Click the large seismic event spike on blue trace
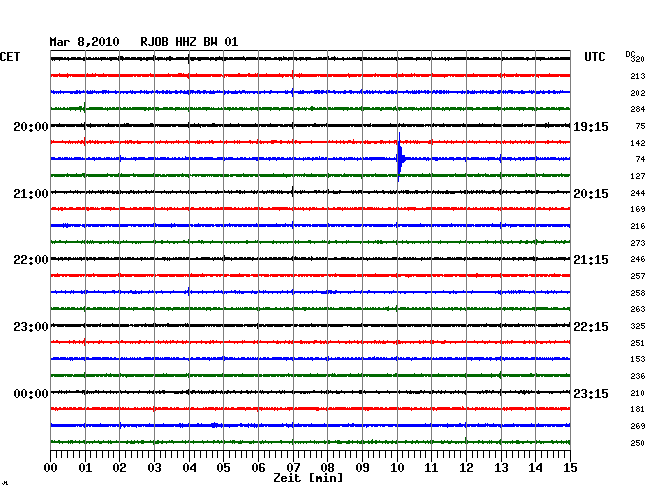Screen dimensions: 650x494 coord(400,157)
